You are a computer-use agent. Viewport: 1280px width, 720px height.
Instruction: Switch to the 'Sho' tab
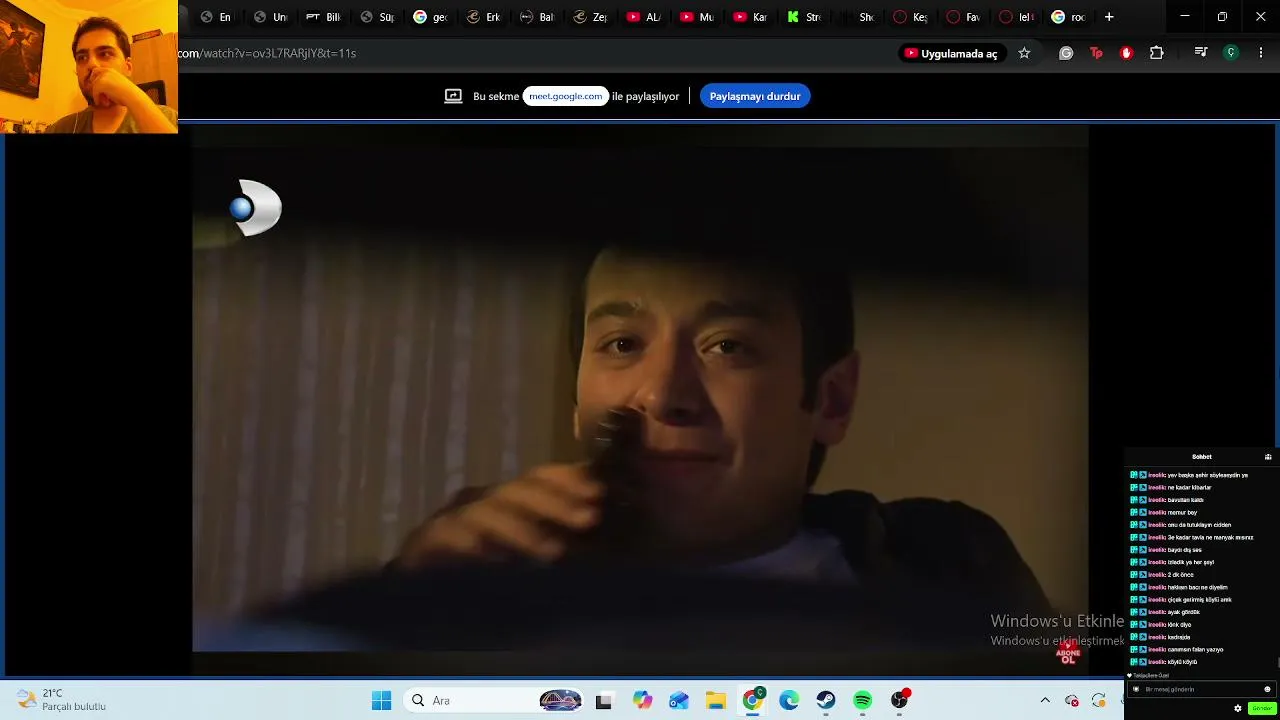858,17
